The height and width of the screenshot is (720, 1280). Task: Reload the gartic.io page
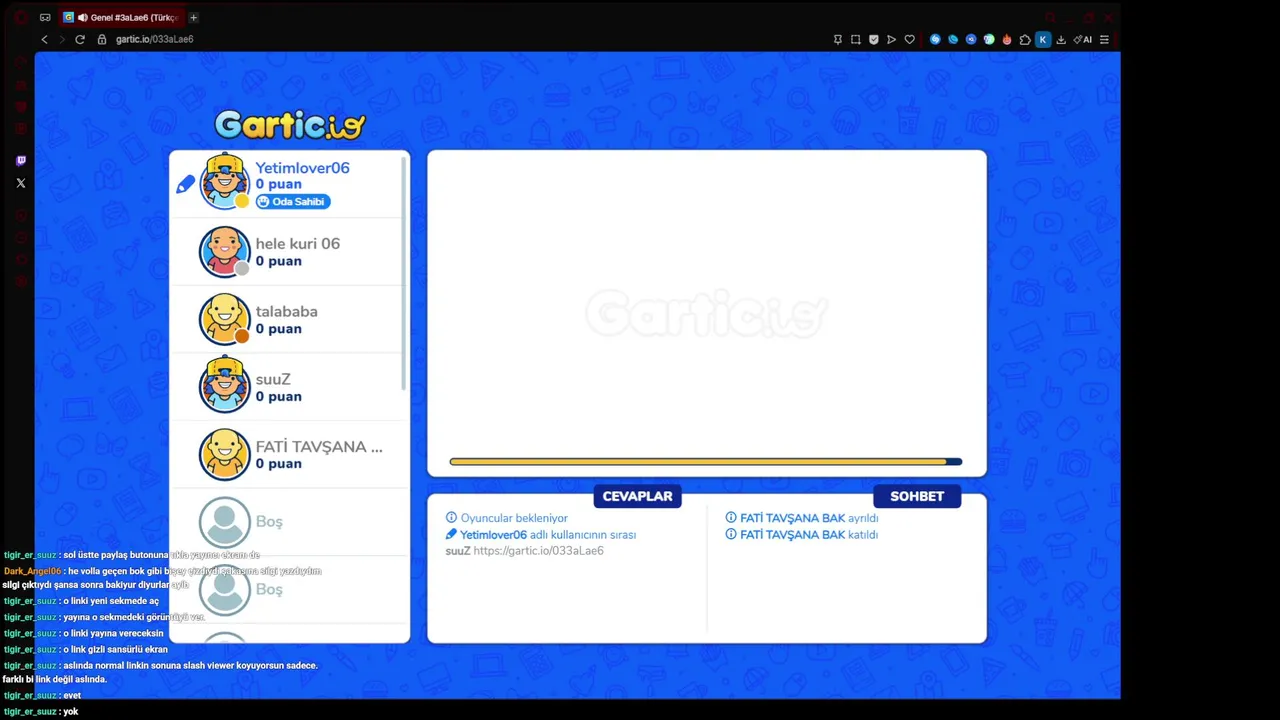point(80,39)
